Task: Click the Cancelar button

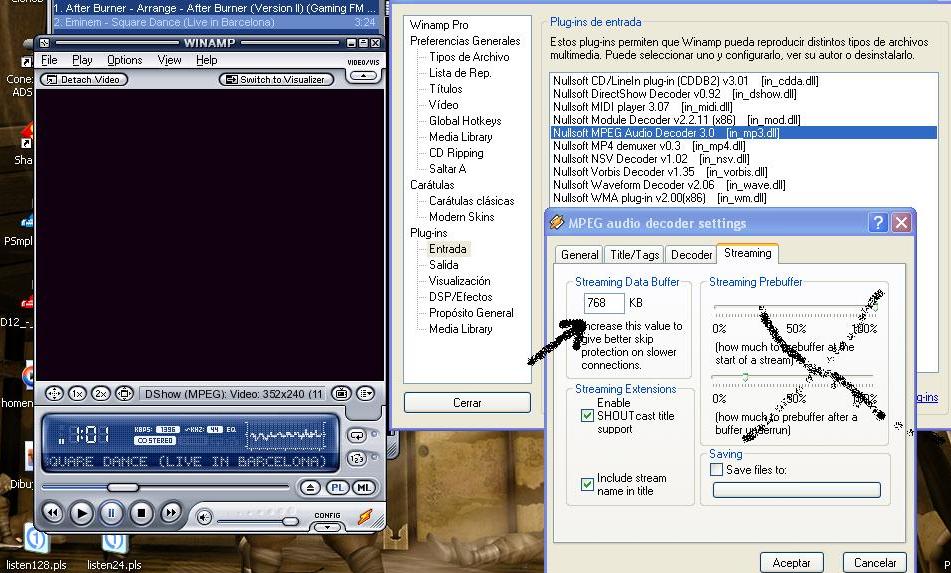Action: [x=875, y=563]
